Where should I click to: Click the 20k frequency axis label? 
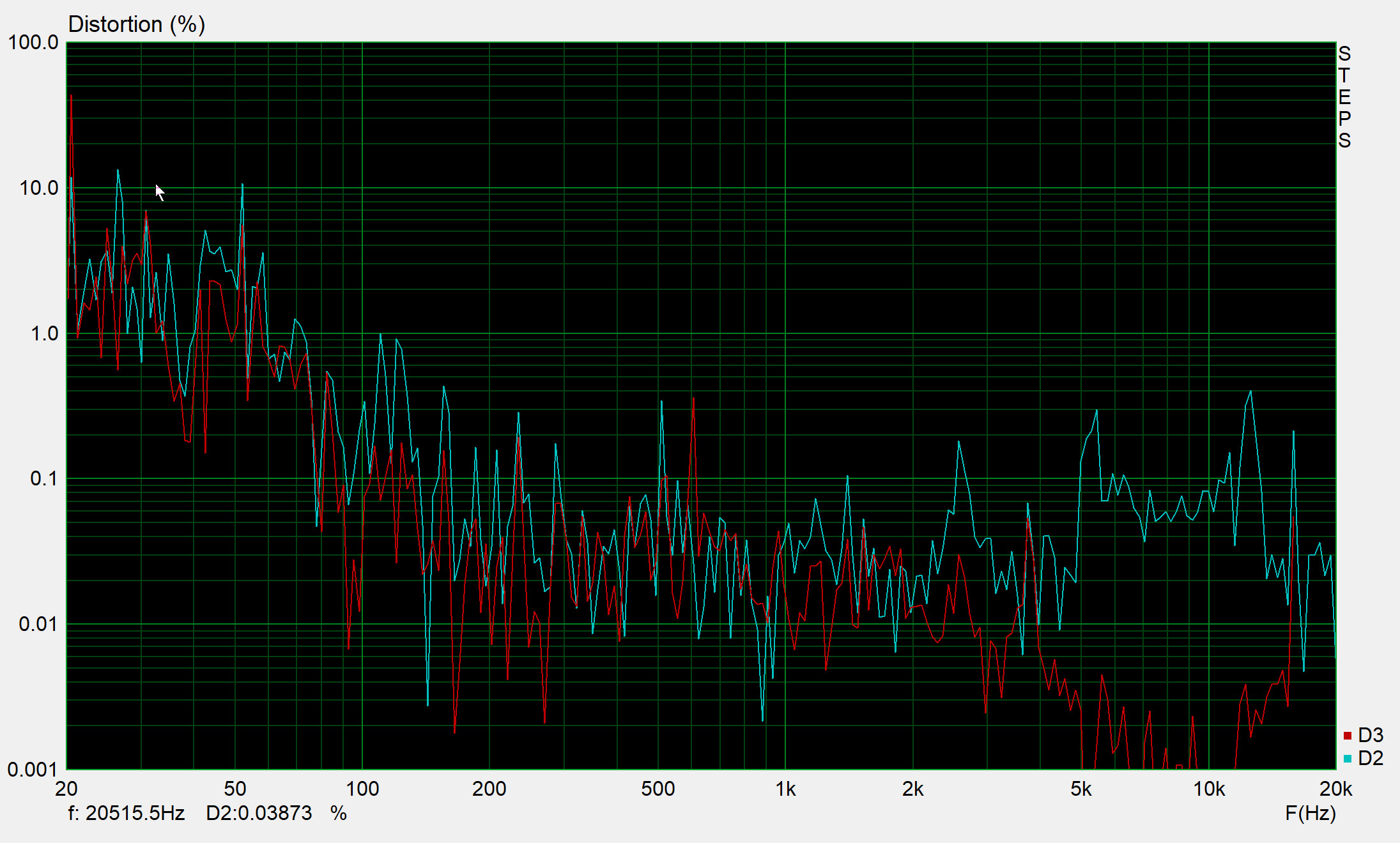(1336, 789)
